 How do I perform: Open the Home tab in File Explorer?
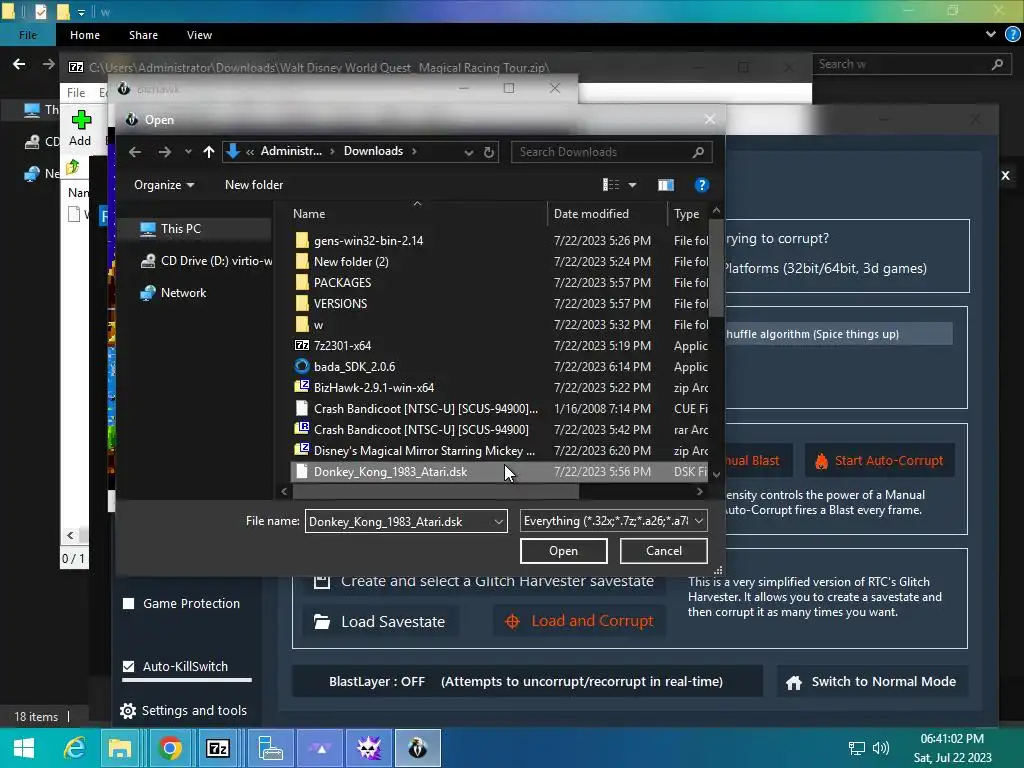pos(85,35)
